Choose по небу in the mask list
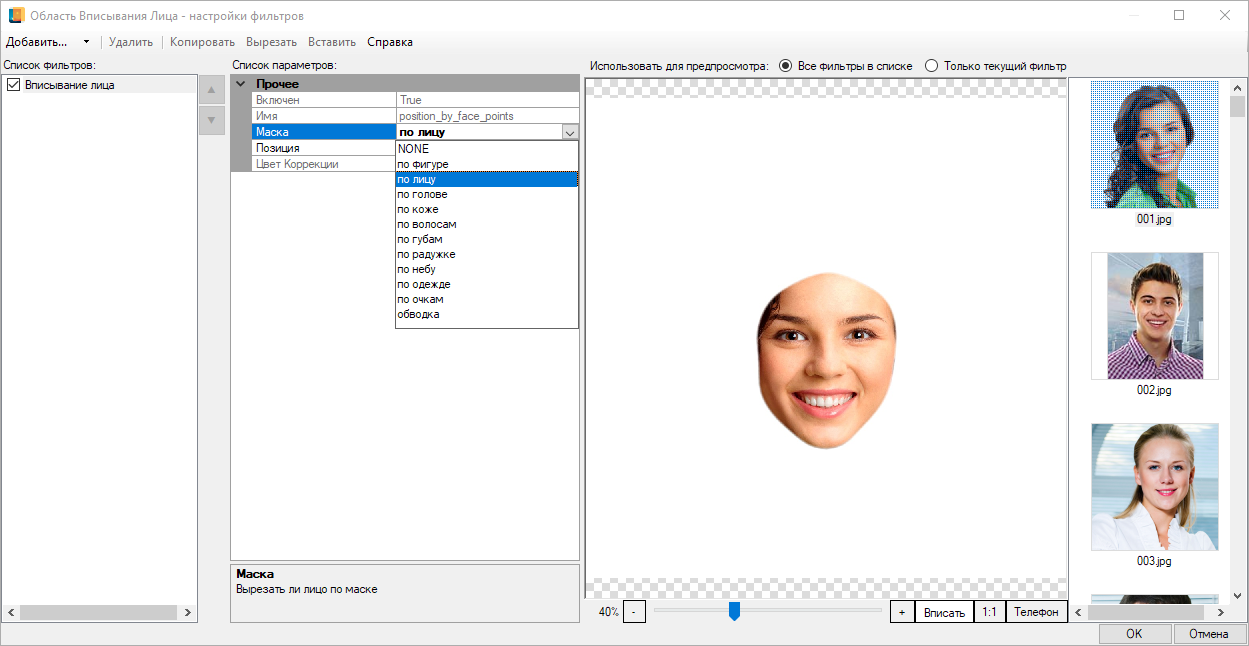The image size is (1249, 646). (x=487, y=269)
